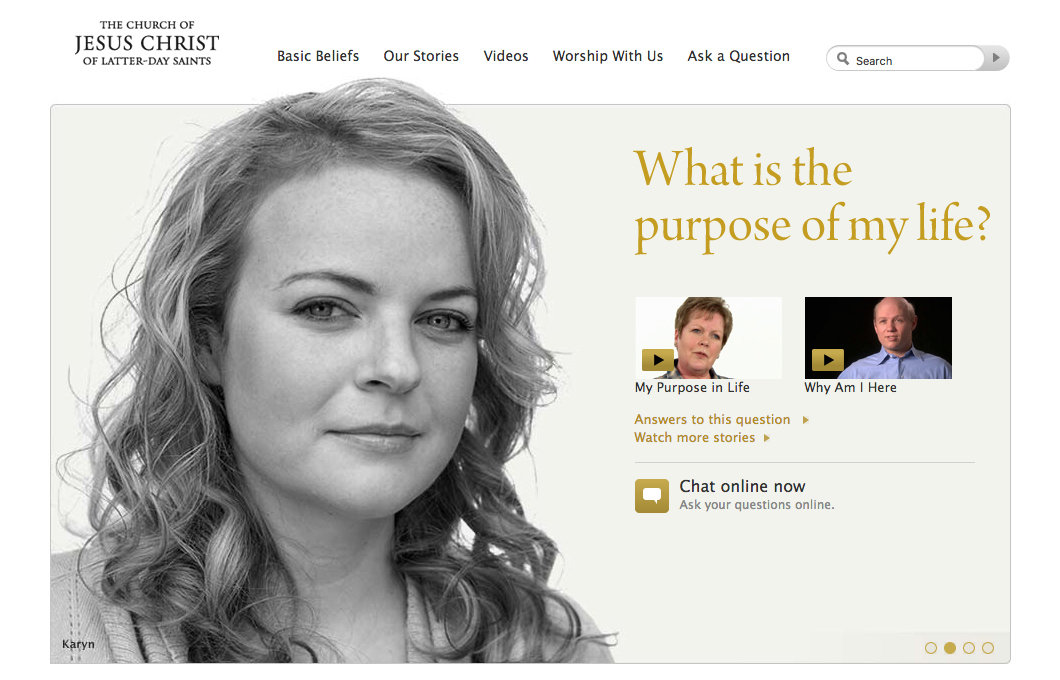Select the third carousel dot
Viewport: 1060px width, 680px height.
969,648
